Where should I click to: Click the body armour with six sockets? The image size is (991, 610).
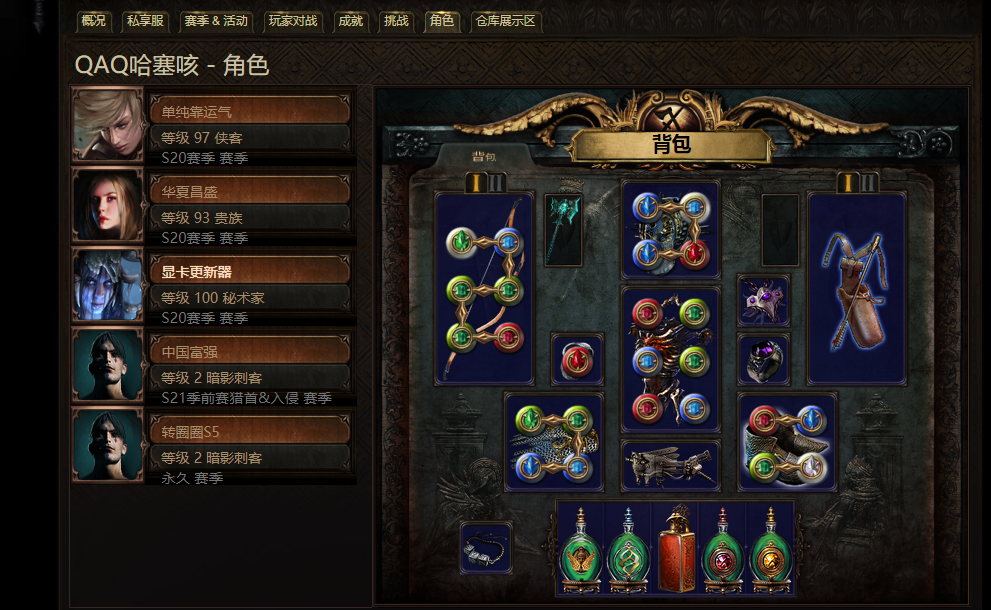pos(671,359)
